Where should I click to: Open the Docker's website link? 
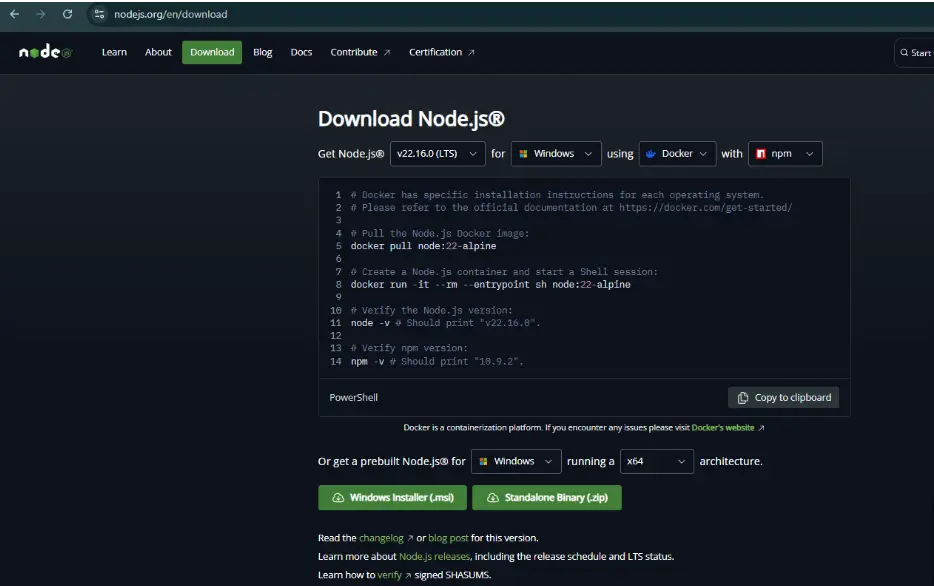pyautogui.click(x=723, y=428)
